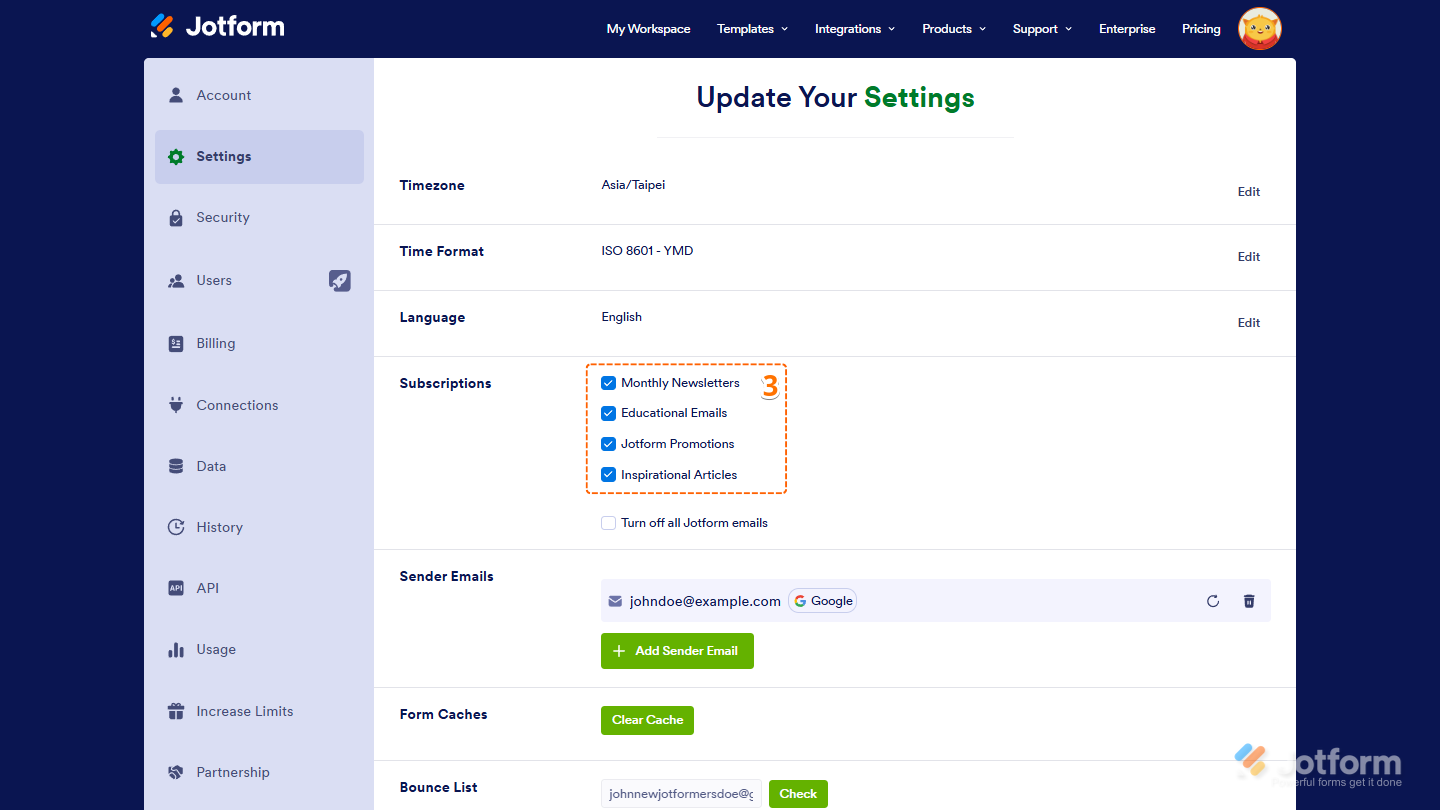Uncheck the Monthly Newsletters subscription
The image size is (1440, 810).
pos(608,382)
